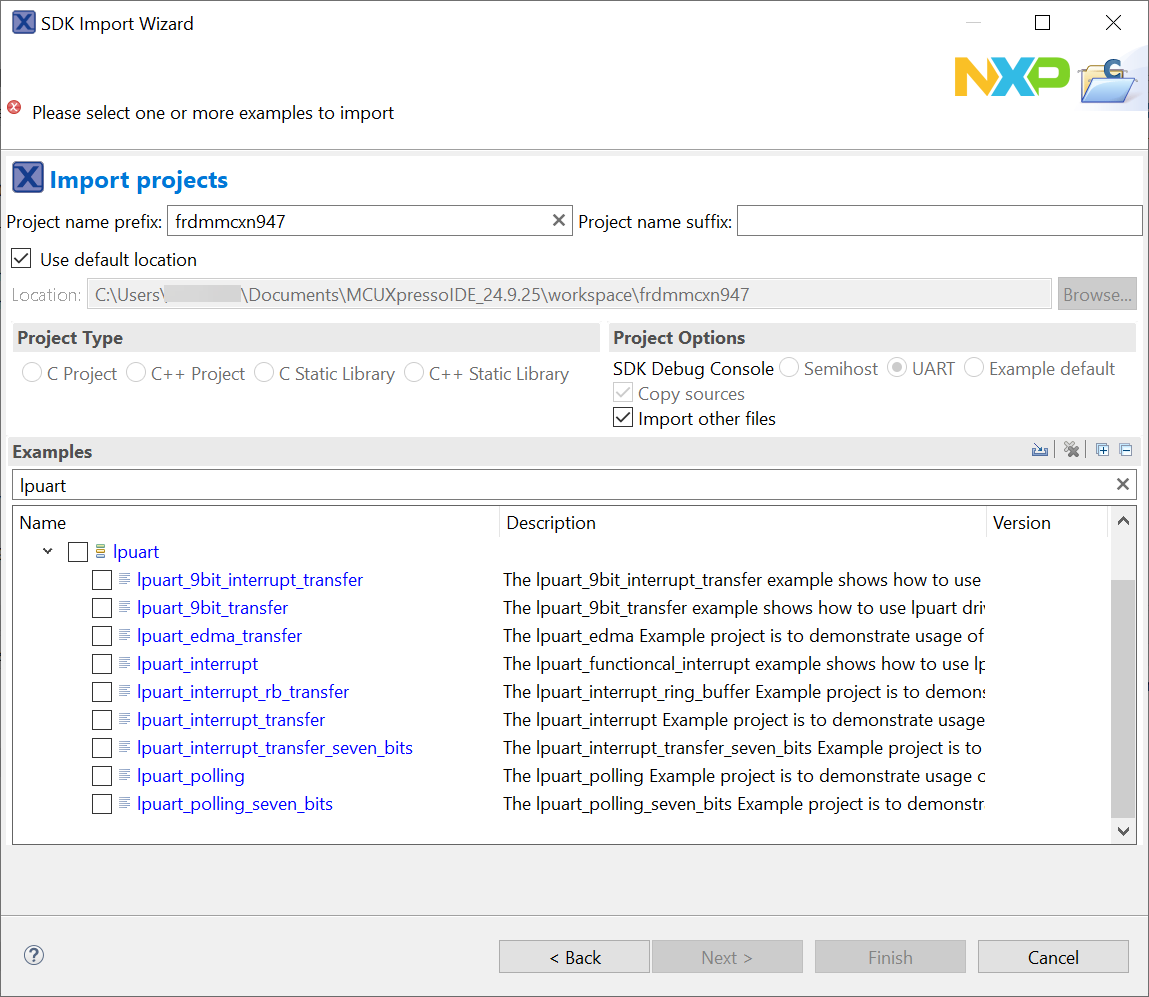The width and height of the screenshot is (1149, 997).
Task: Click the import from file icon in Examples toolbar
Action: tap(1040, 451)
